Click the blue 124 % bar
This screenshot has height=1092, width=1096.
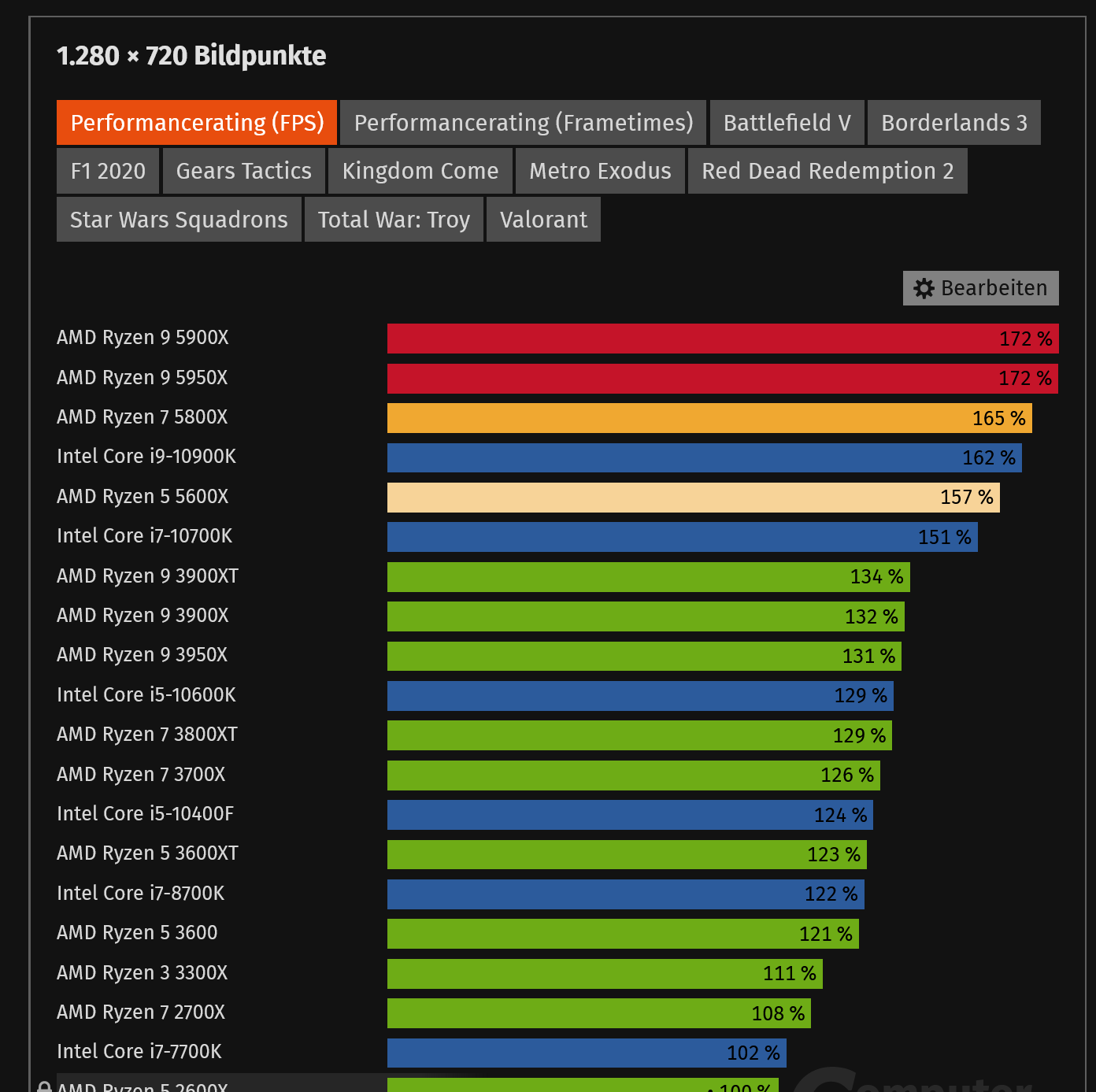click(630, 815)
